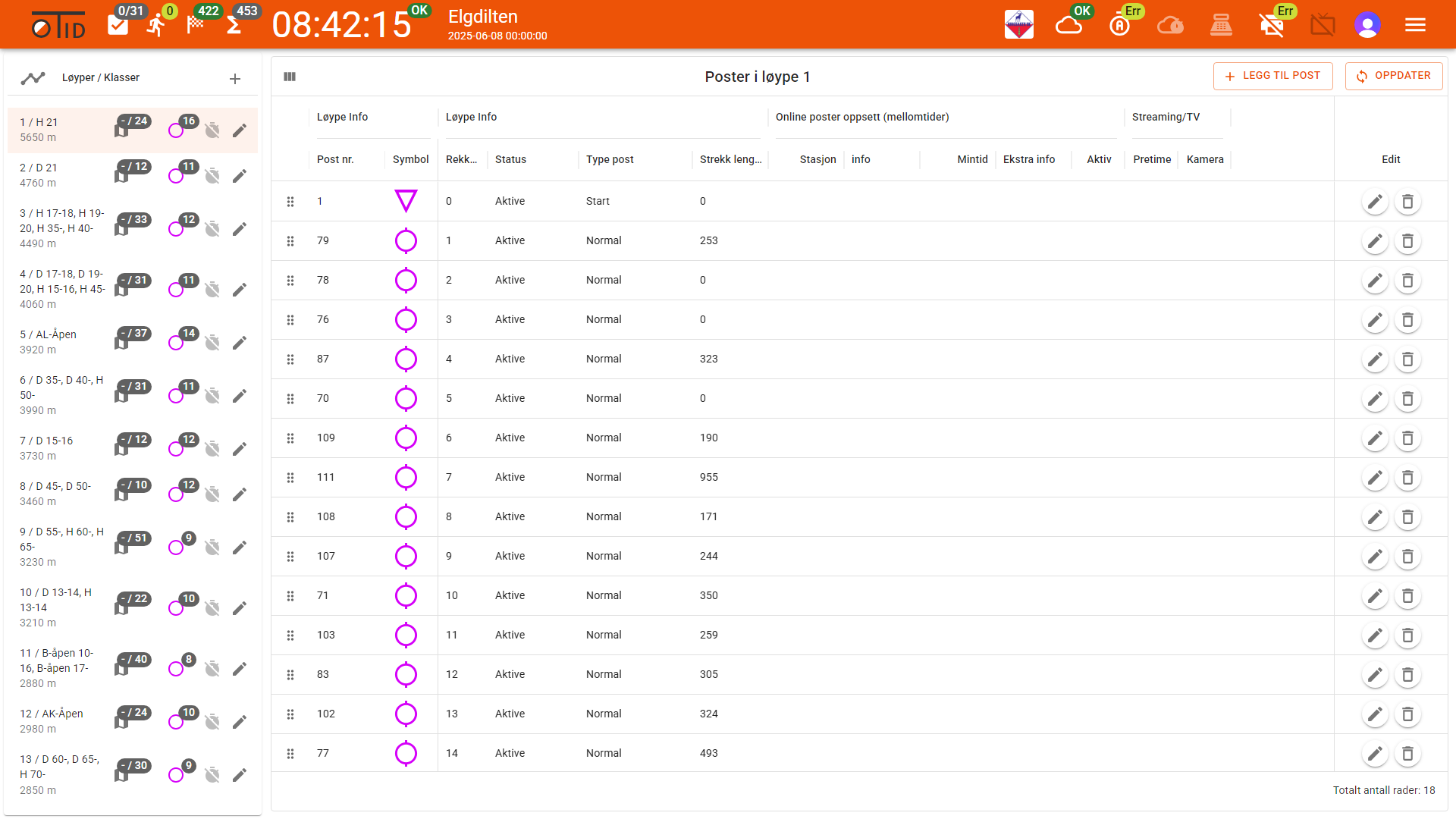The width and height of the screenshot is (1456, 819).
Task: Click the Start triangle symbol for post 1
Action: (x=406, y=201)
